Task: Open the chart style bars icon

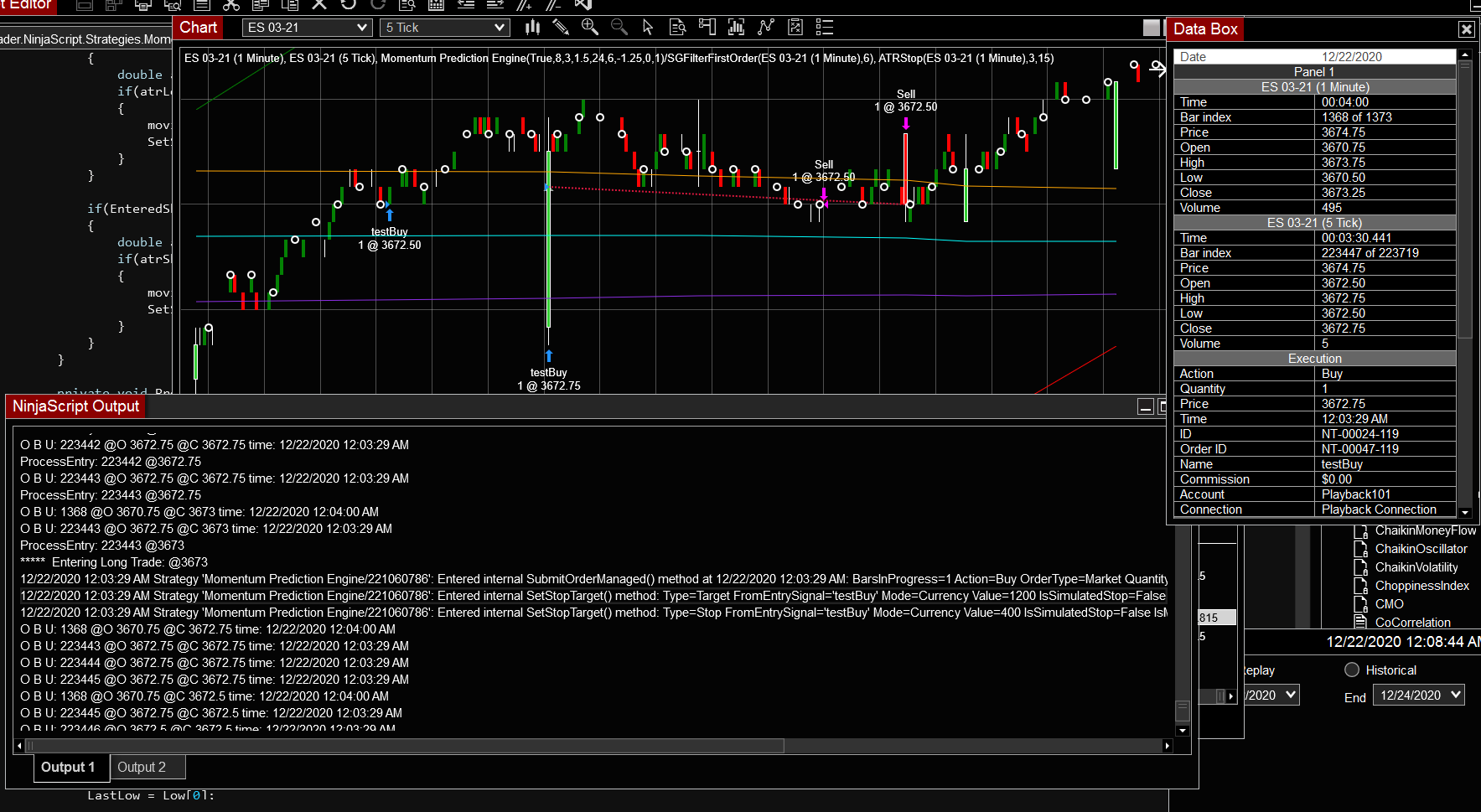Action: point(532,27)
